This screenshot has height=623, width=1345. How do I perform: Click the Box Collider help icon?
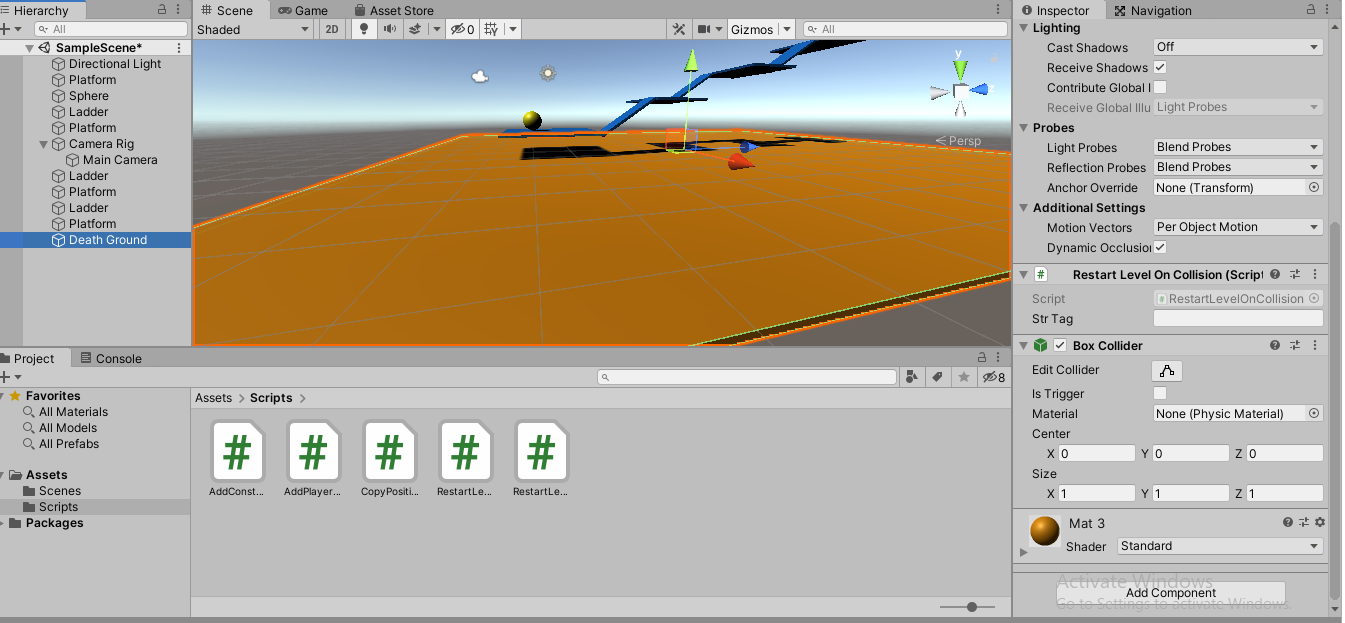1275,345
